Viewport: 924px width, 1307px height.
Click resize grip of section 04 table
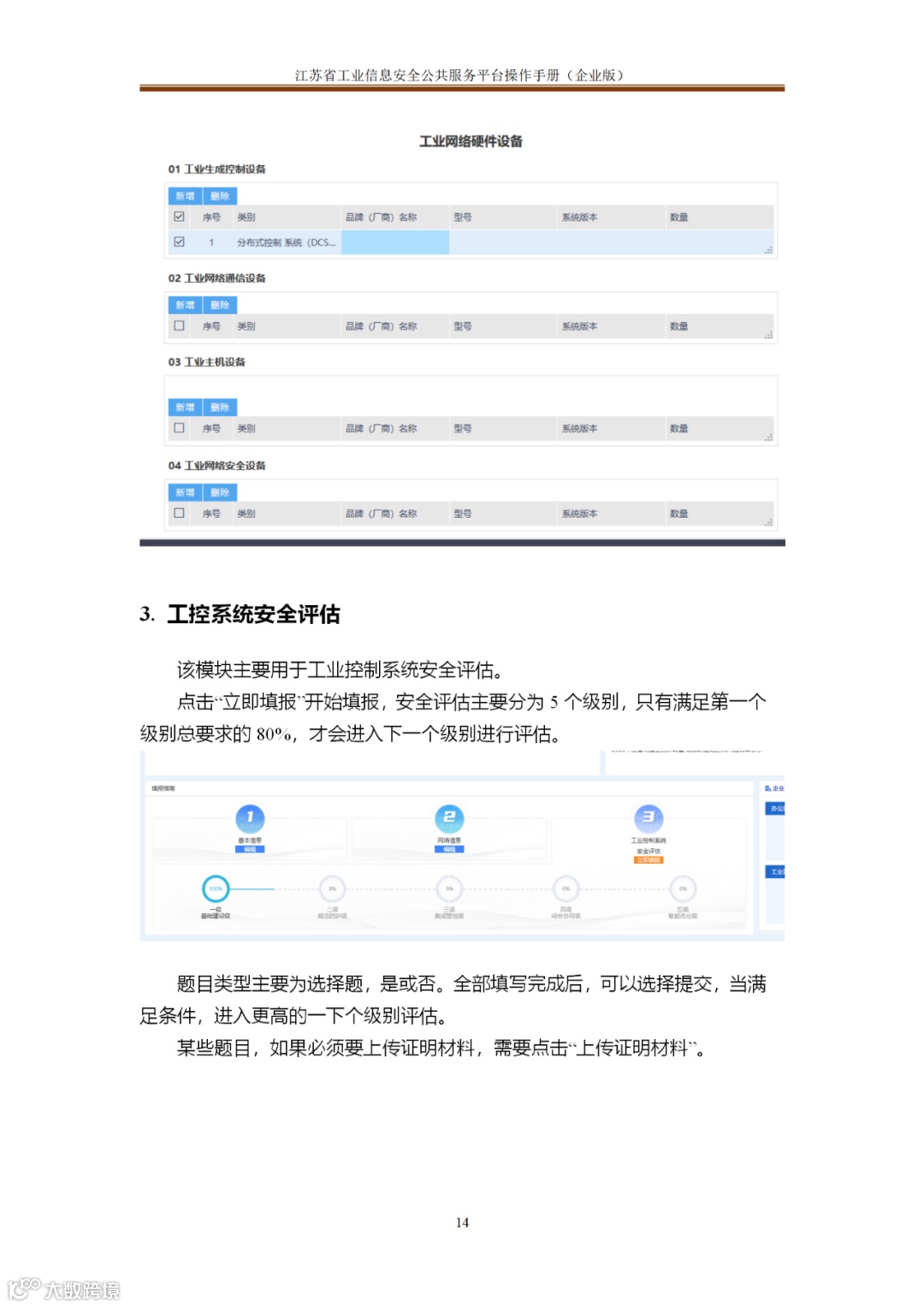[x=768, y=522]
